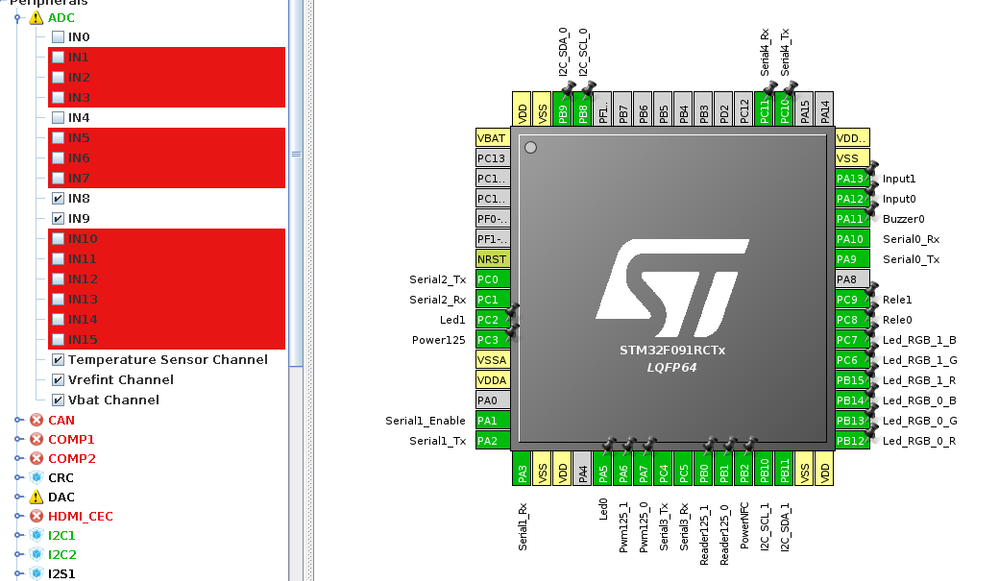
Task: Select pin PB12 Led_RGB_0_R
Action: click(x=852, y=441)
